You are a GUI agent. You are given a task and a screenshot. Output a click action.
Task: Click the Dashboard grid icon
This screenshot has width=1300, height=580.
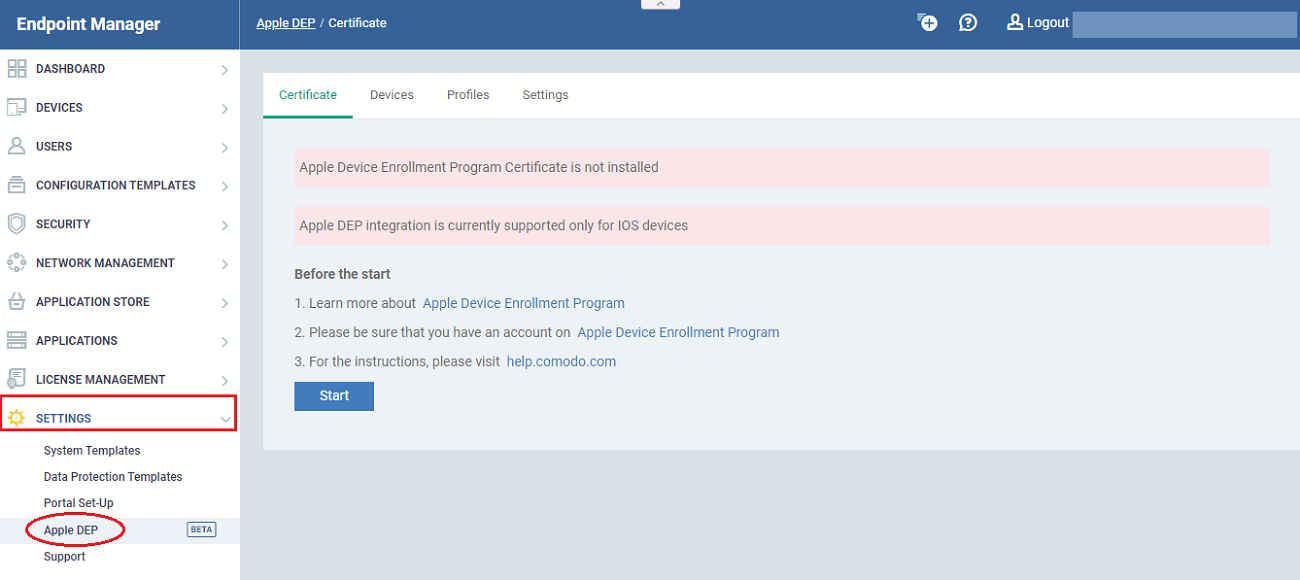point(16,69)
